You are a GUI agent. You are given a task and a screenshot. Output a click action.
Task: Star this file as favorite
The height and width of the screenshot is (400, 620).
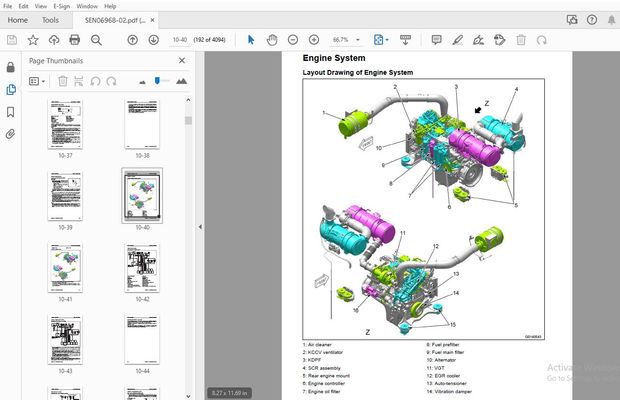point(33,39)
